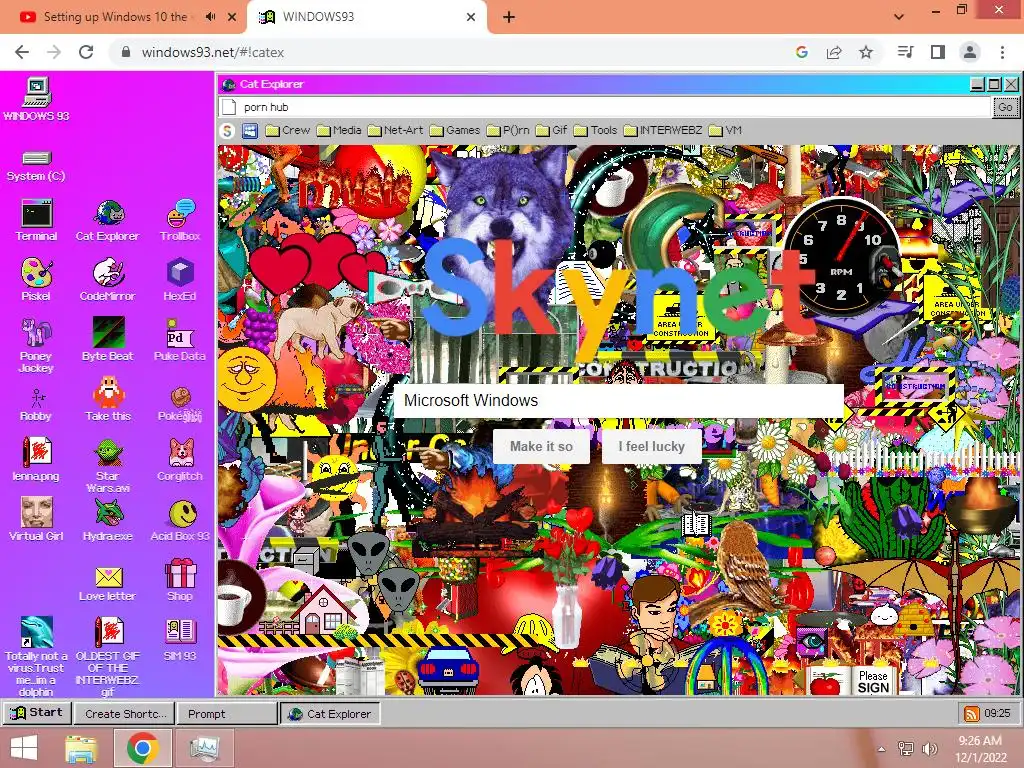Click the Go button in Cat Explorer
Screen dimensions: 1024x768
pyautogui.click(x=1005, y=107)
